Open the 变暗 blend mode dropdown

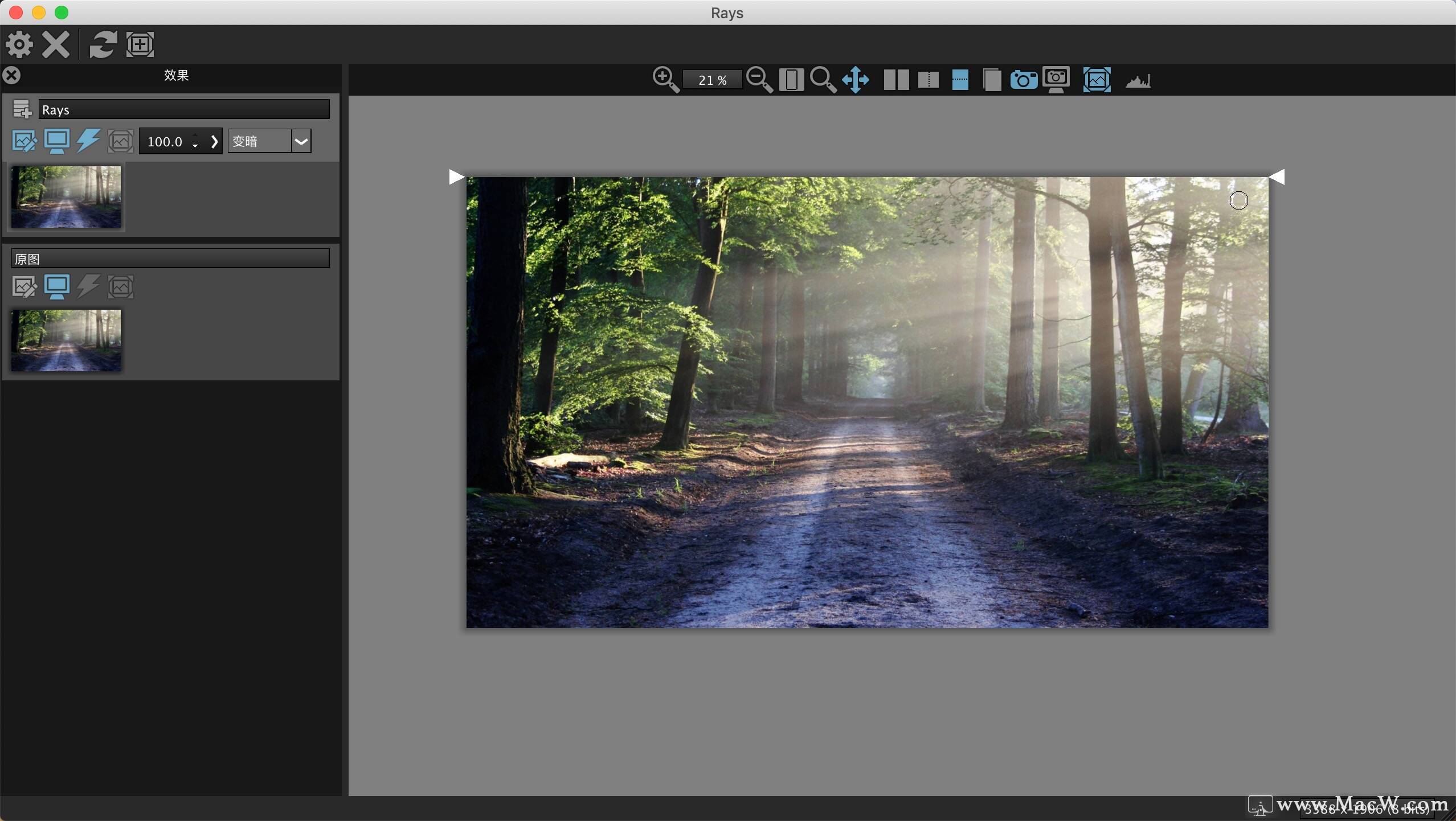tap(301, 141)
